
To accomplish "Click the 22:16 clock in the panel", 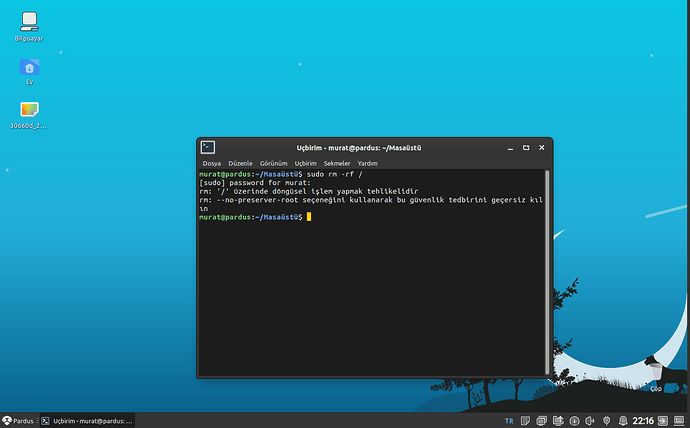I will (644, 420).
